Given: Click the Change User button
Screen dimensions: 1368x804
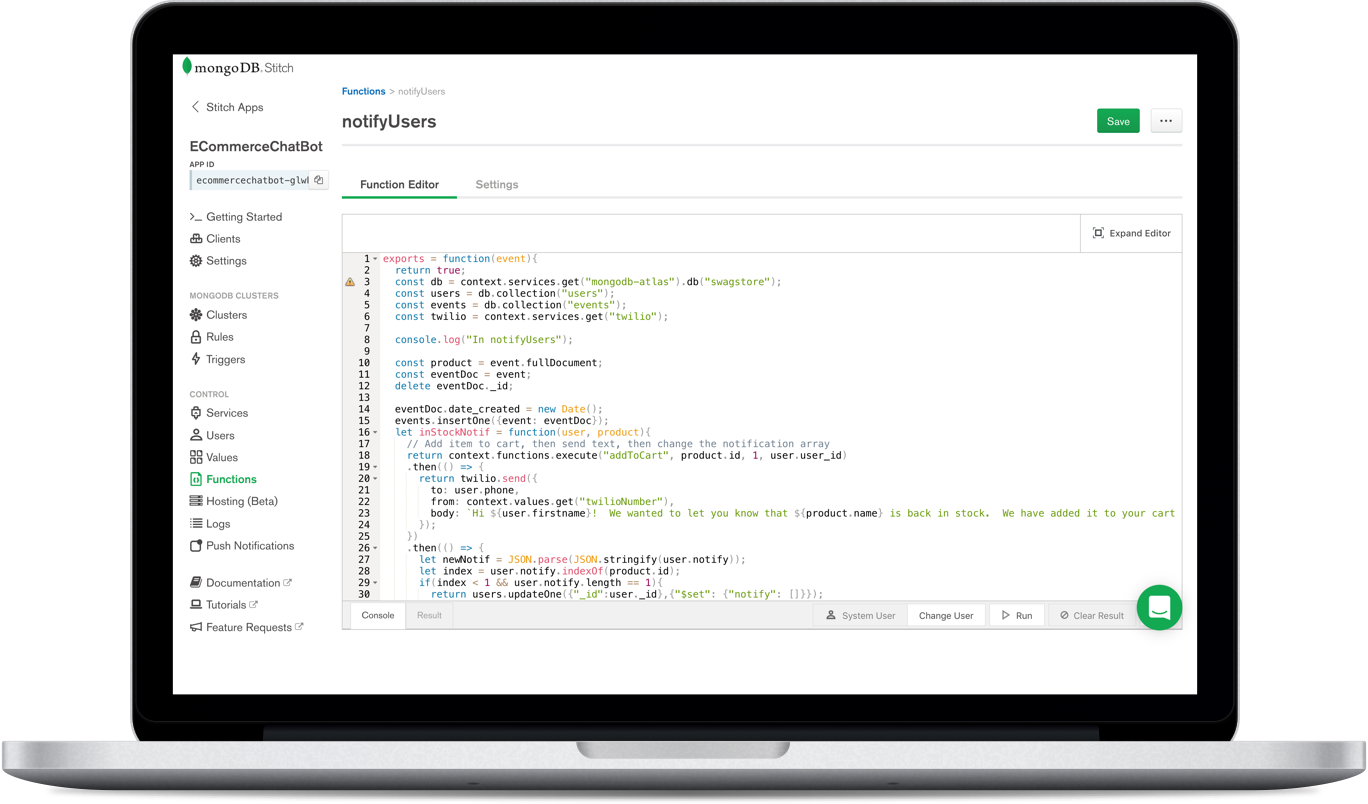Looking at the screenshot, I should tap(946, 616).
